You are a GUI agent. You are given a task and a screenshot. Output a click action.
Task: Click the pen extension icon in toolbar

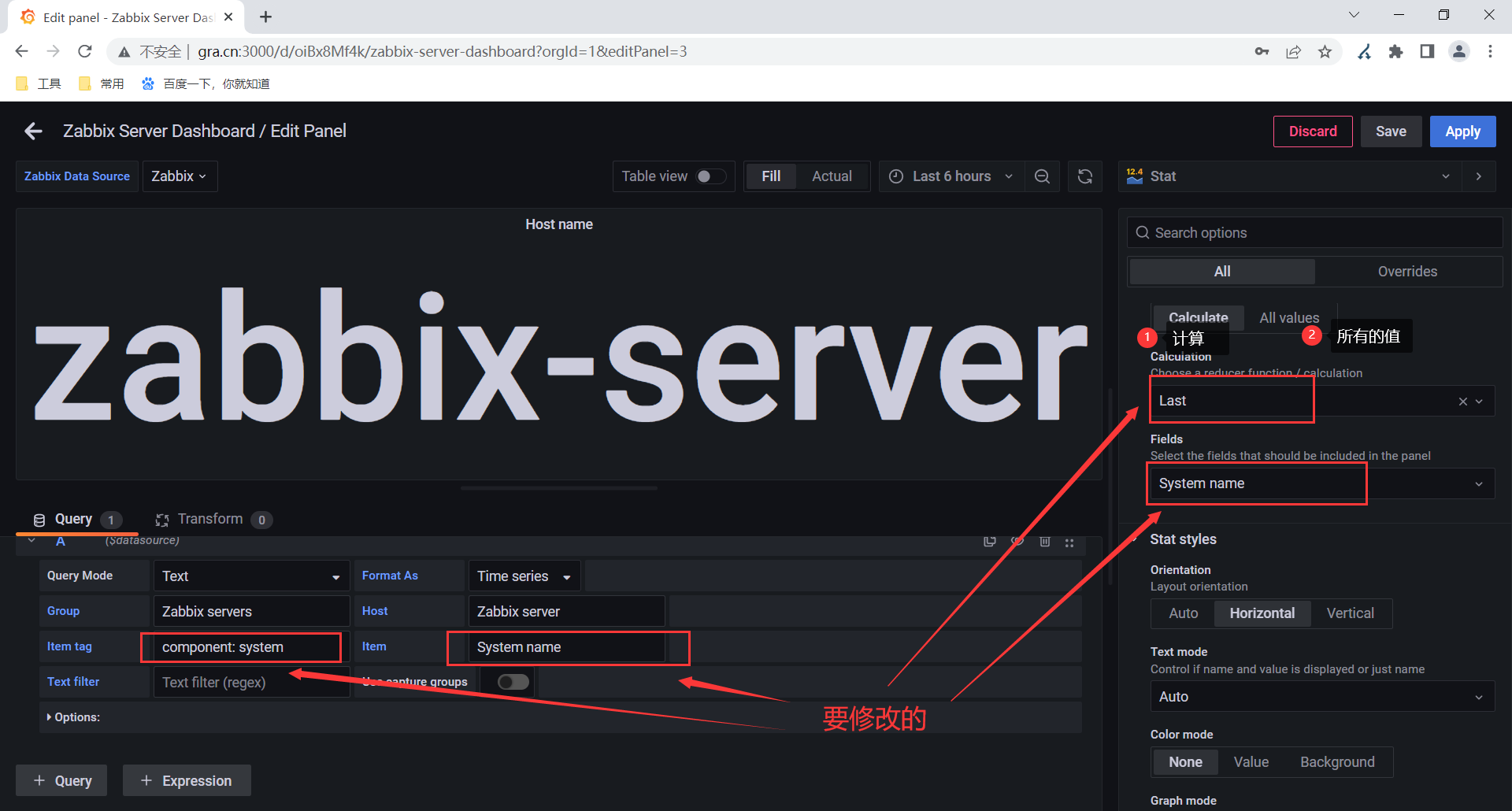[x=1364, y=51]
